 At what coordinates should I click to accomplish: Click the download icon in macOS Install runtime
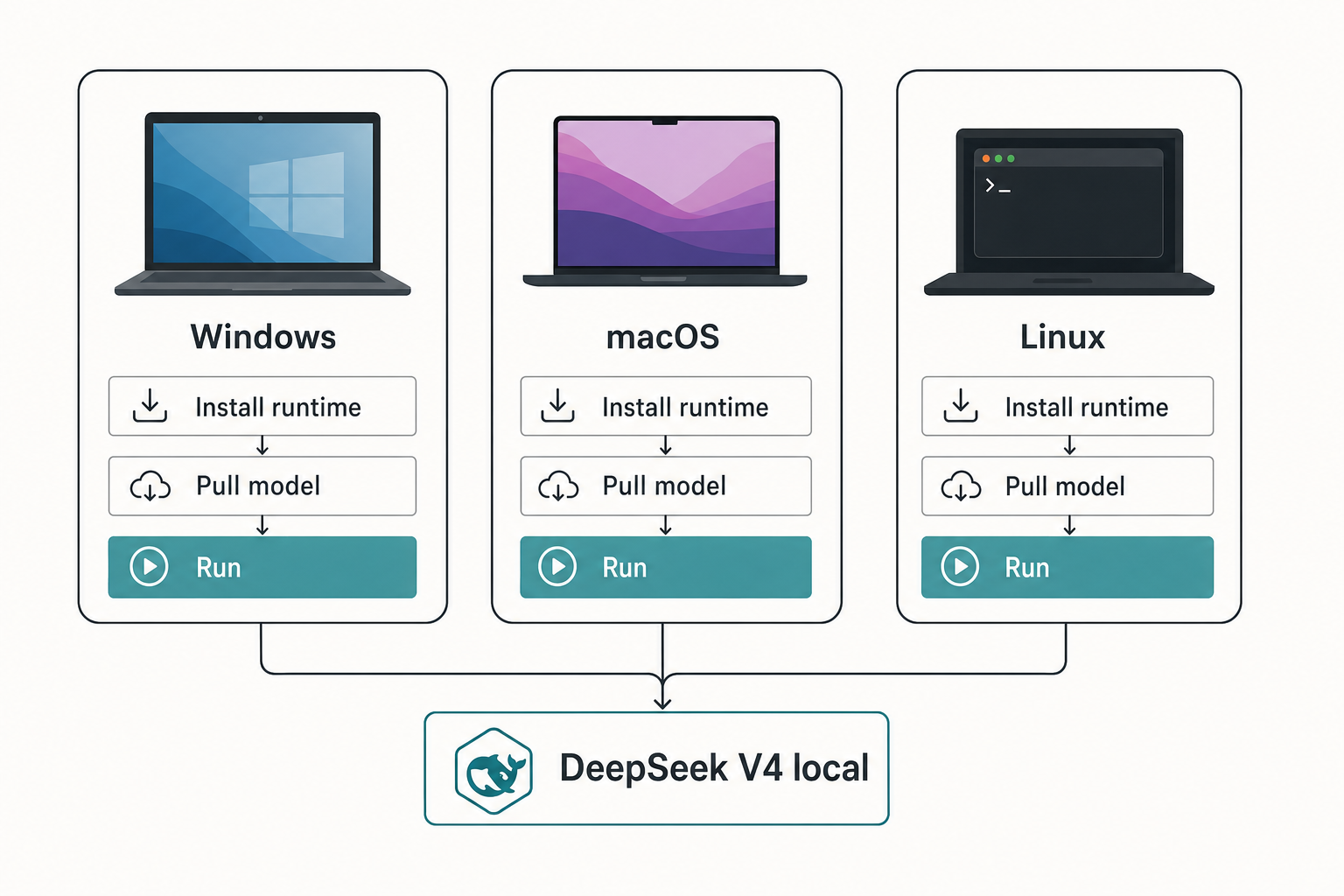(557, 406)
